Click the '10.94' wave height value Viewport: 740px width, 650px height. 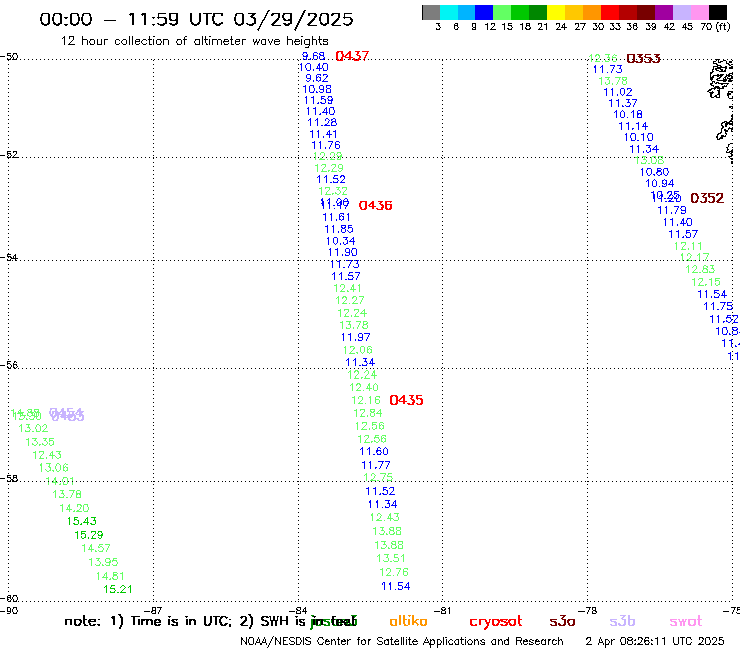660,184
